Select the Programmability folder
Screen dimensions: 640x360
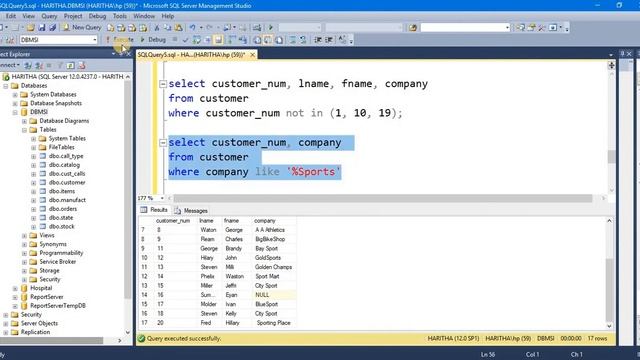[61, 253]
